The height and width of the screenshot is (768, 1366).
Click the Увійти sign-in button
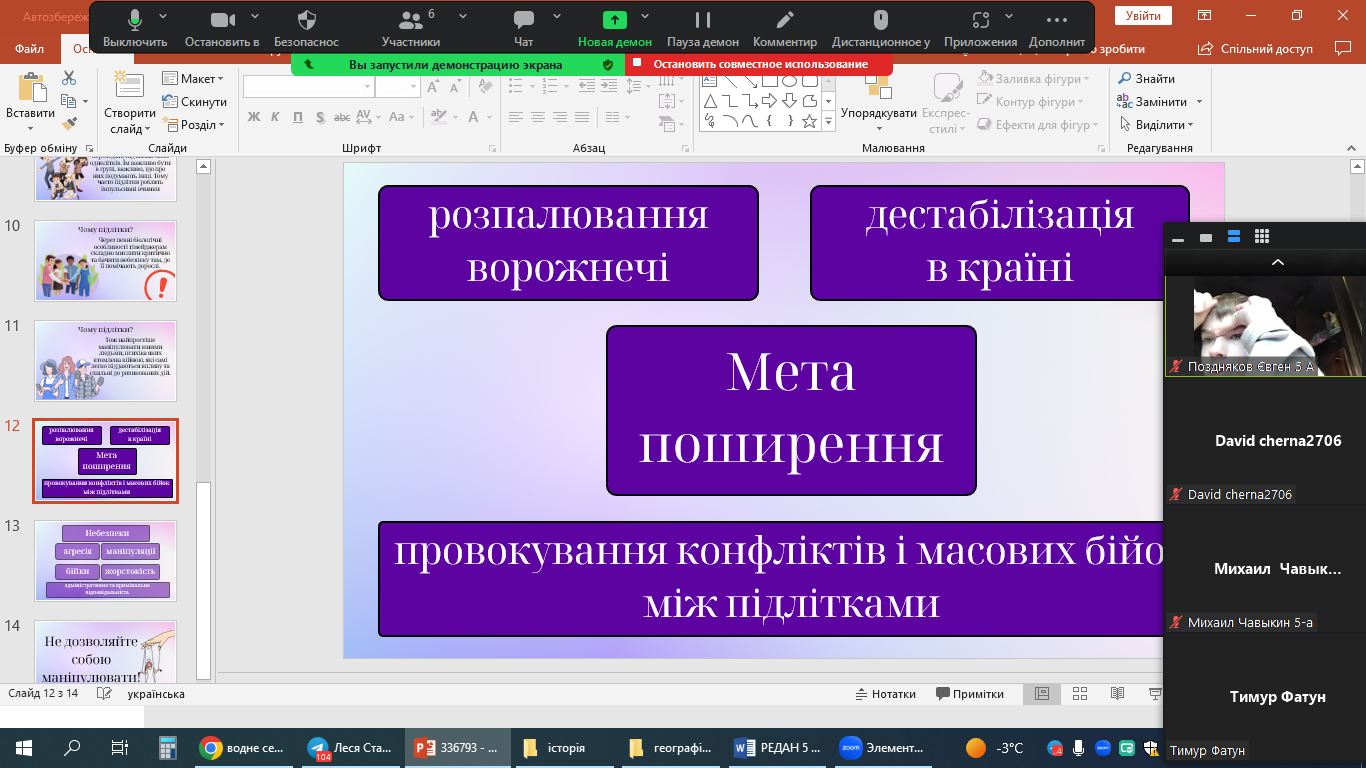tap(1143, 16)
